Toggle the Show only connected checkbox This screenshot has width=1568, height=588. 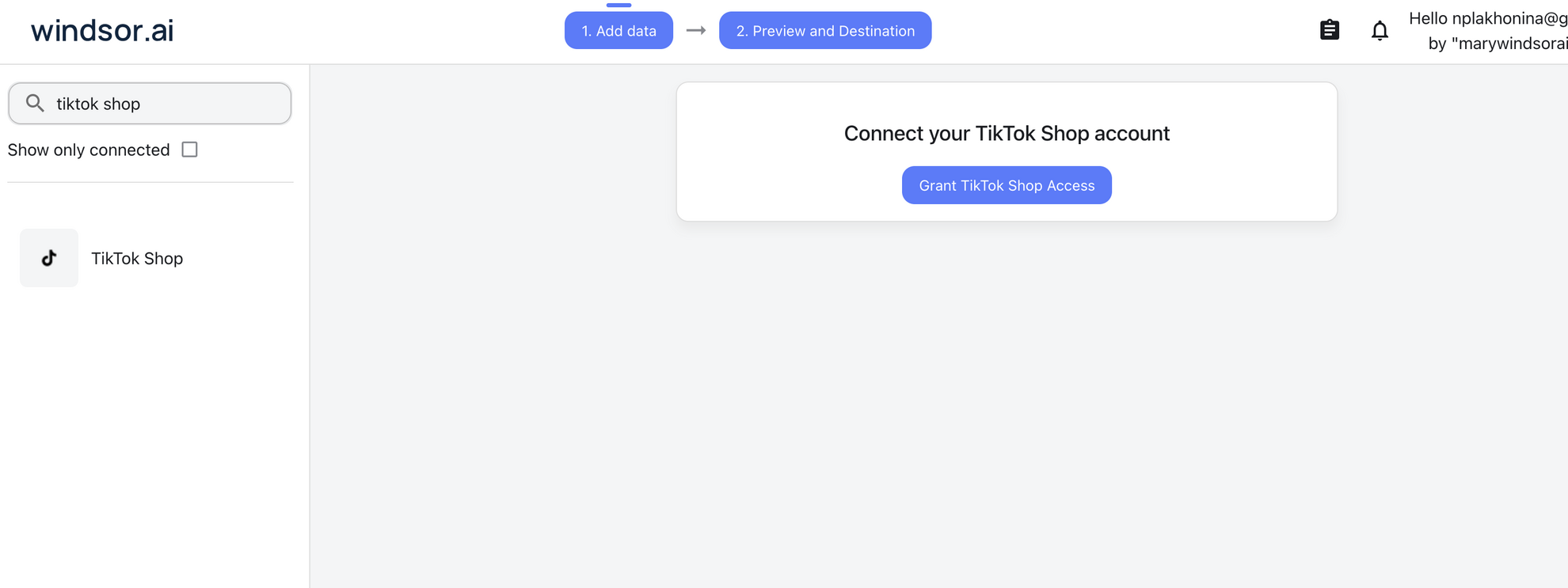tap(189, 150)
